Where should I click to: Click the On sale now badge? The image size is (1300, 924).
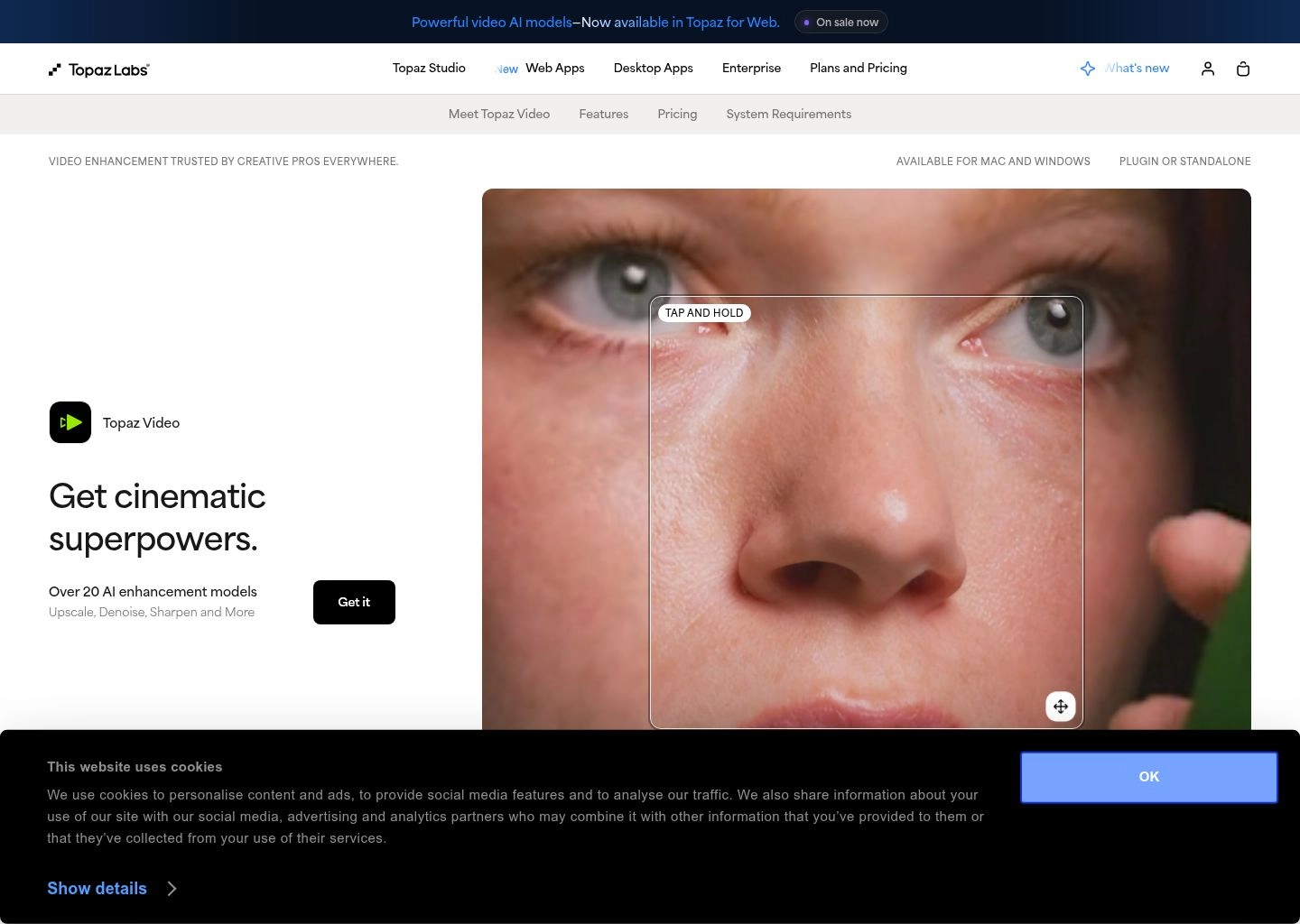[841, 23]
